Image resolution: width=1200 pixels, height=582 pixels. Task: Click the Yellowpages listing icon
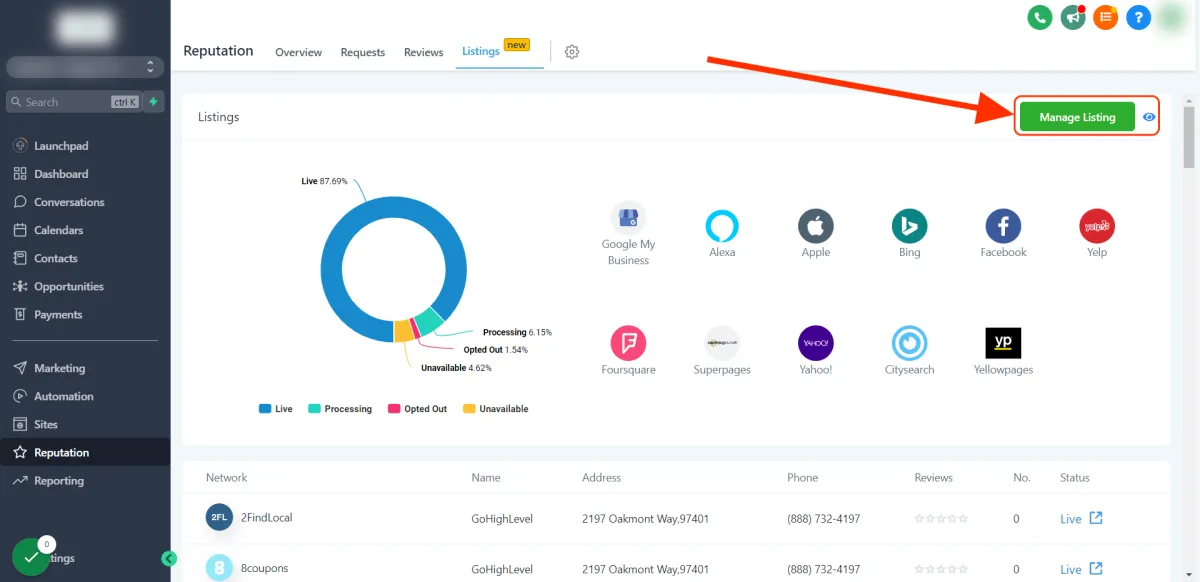coord(1003,343)
